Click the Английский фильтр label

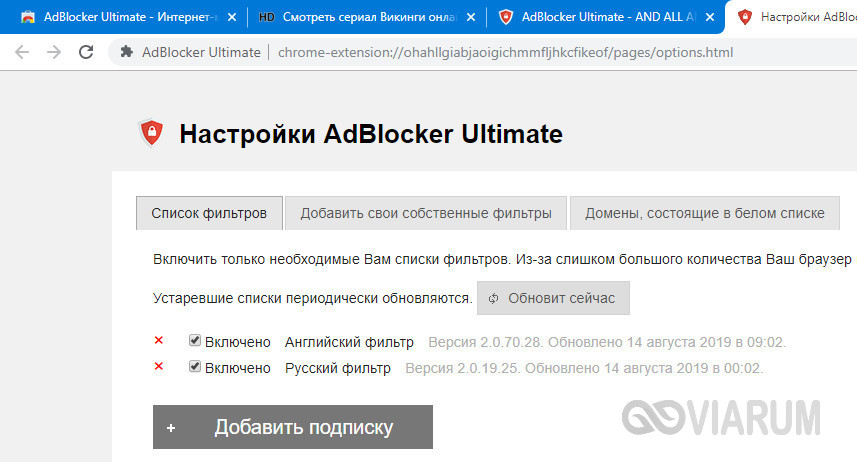click(349, 342)
